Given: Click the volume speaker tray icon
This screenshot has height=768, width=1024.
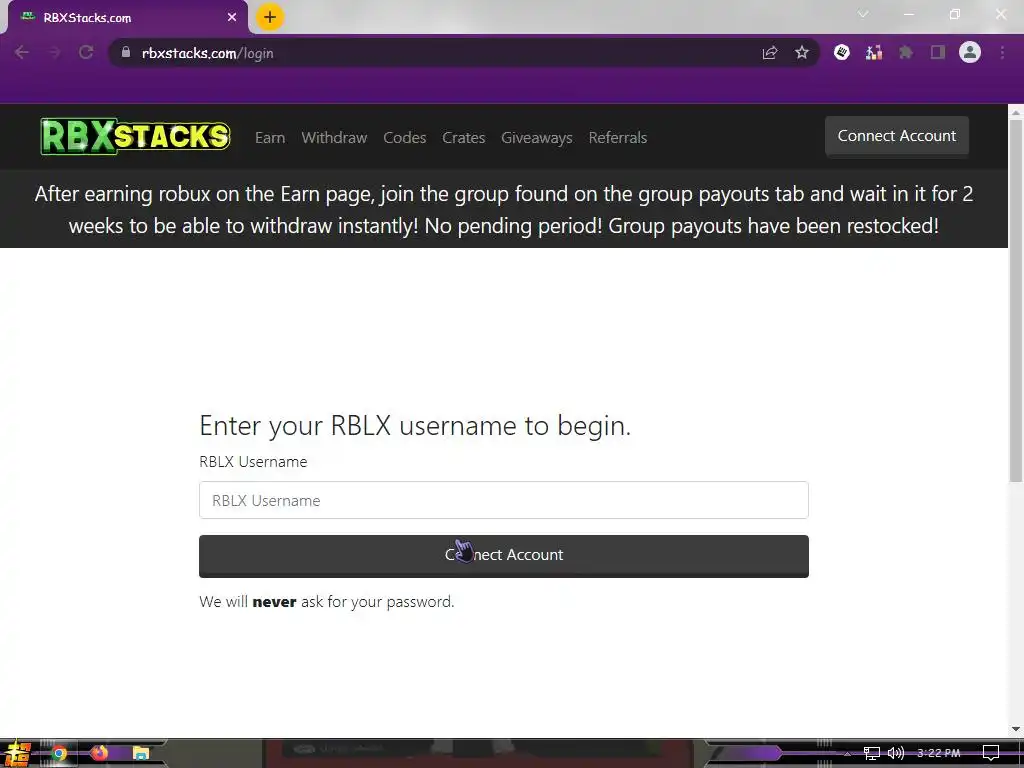Looking at the screenshot, I should click(896, 754).
